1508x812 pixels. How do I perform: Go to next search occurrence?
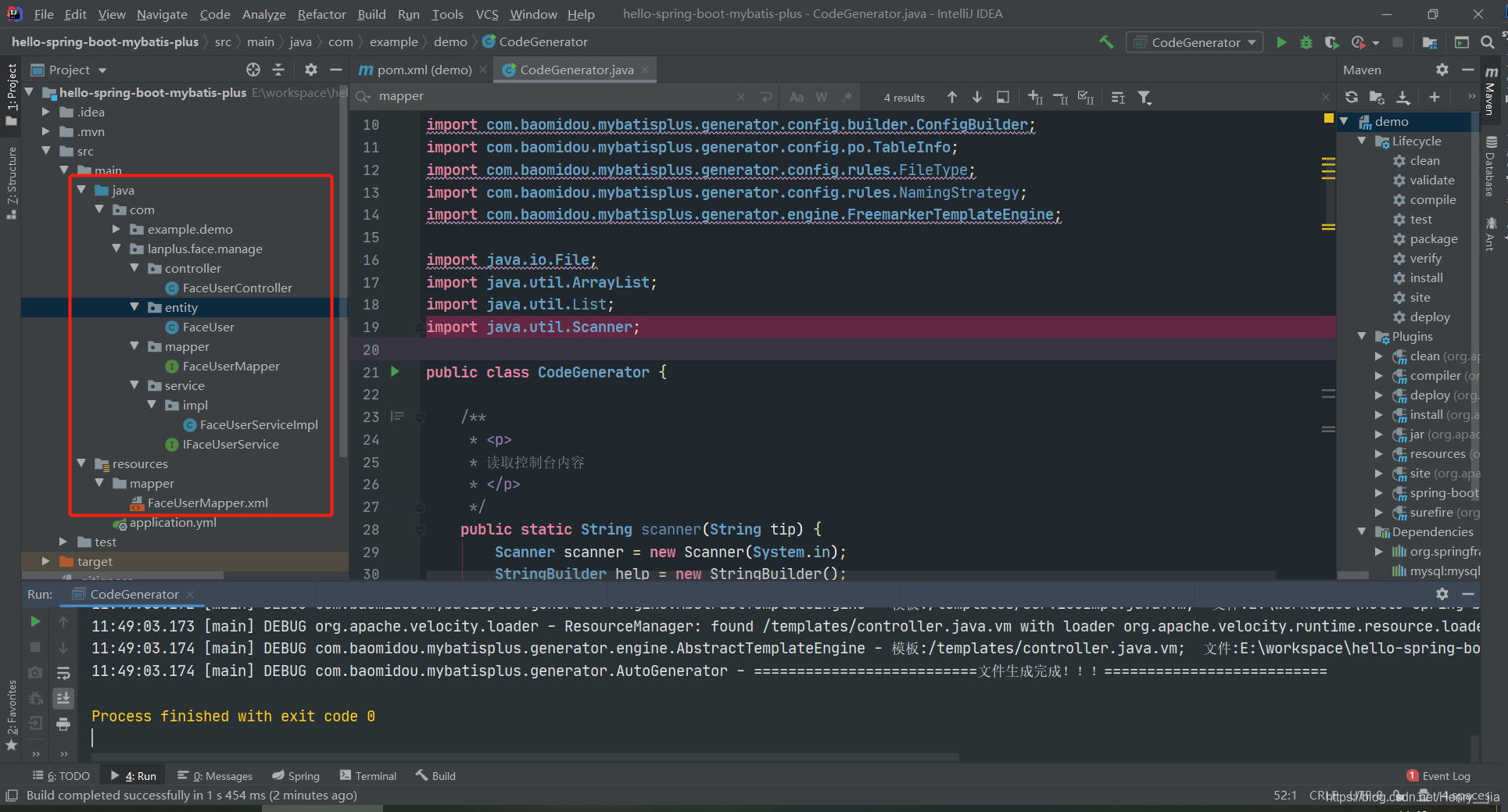(977, 97)
